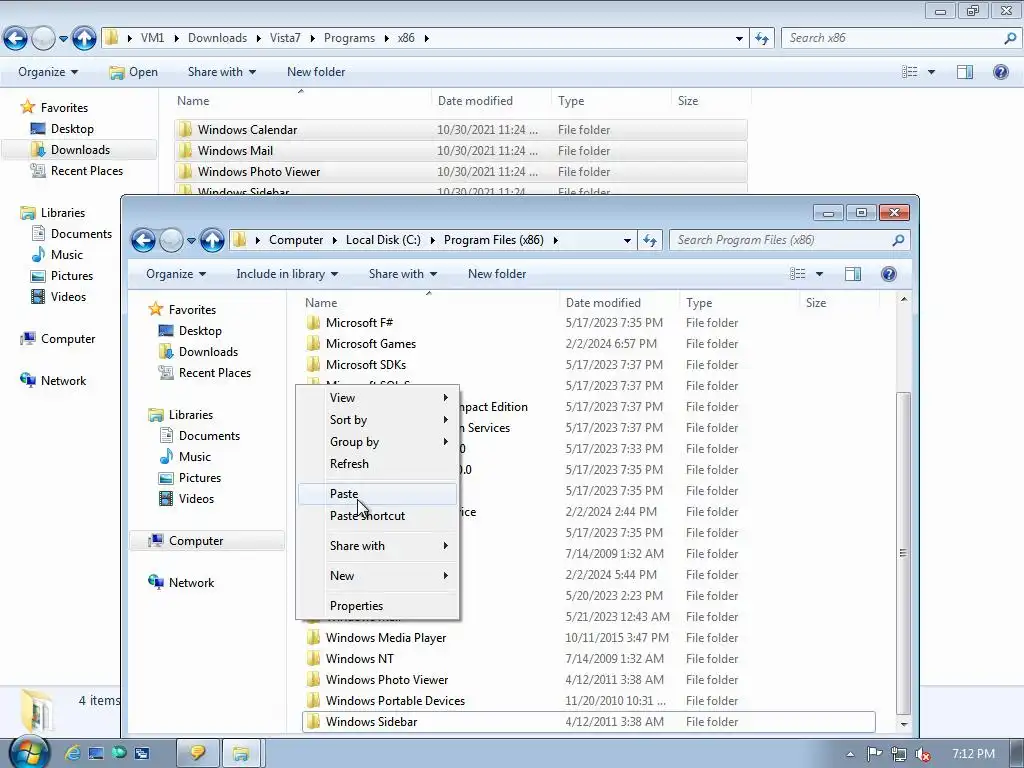
Task: Open Sort by submenu
Action: [377, 420]
